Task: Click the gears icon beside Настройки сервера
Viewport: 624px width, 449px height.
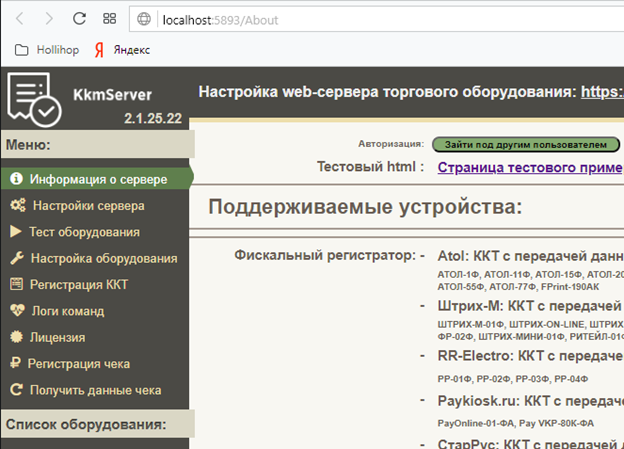Action: (18, 205)
